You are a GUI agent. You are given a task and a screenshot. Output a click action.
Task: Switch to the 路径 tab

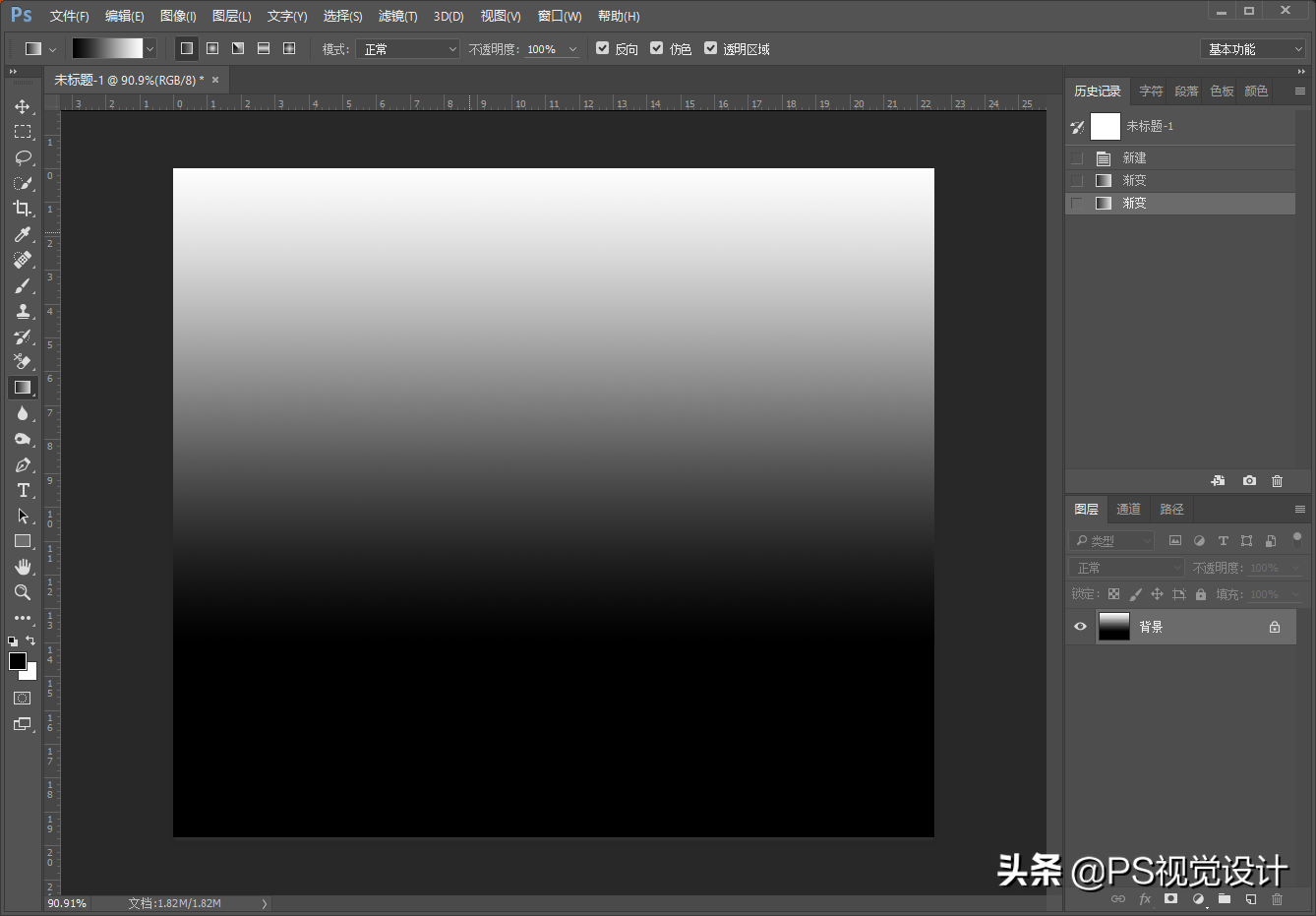tap(1171, 509)
